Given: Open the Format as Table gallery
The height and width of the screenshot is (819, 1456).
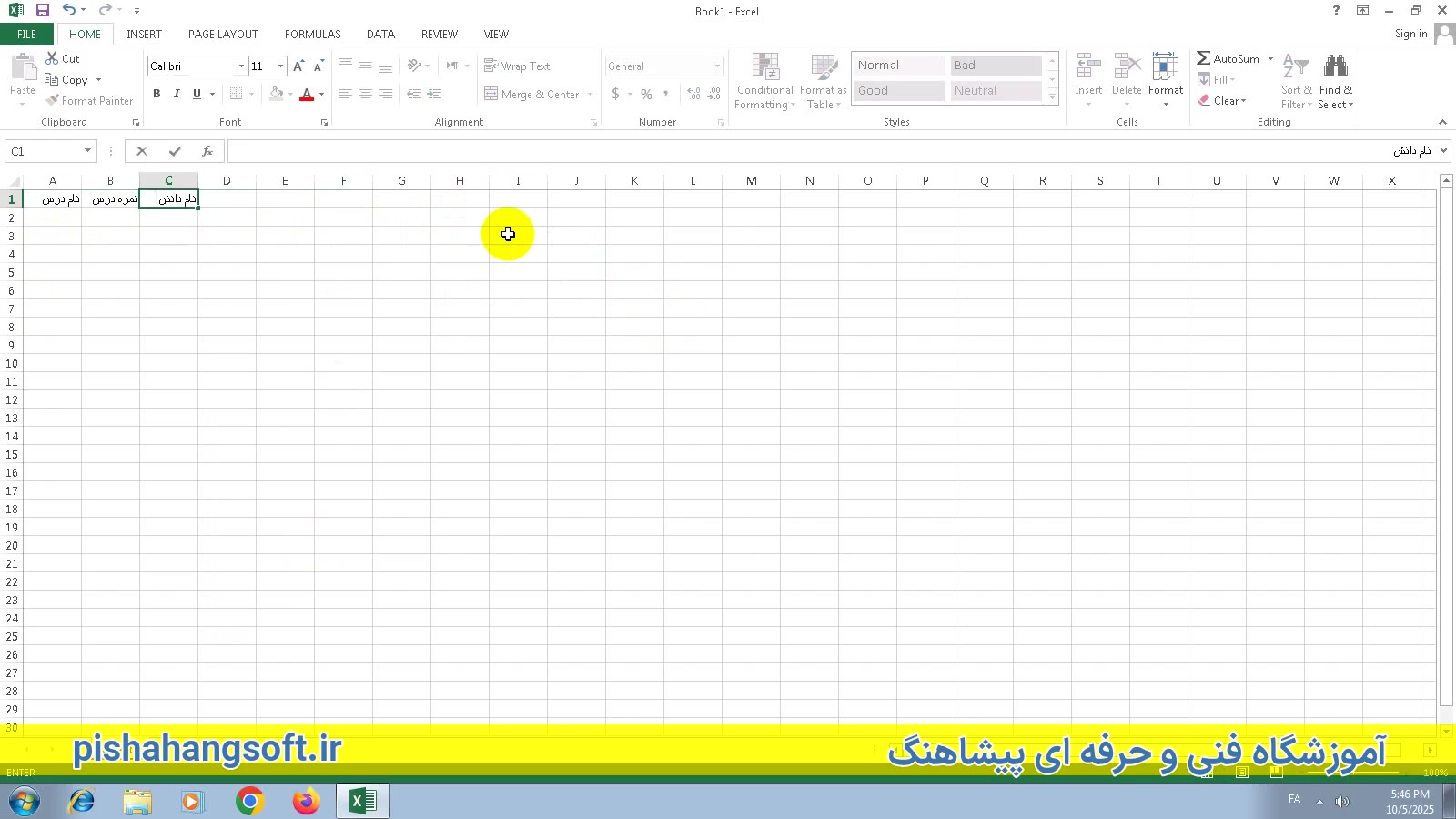Looking at the screenshot, I should [x=824, y=81].
